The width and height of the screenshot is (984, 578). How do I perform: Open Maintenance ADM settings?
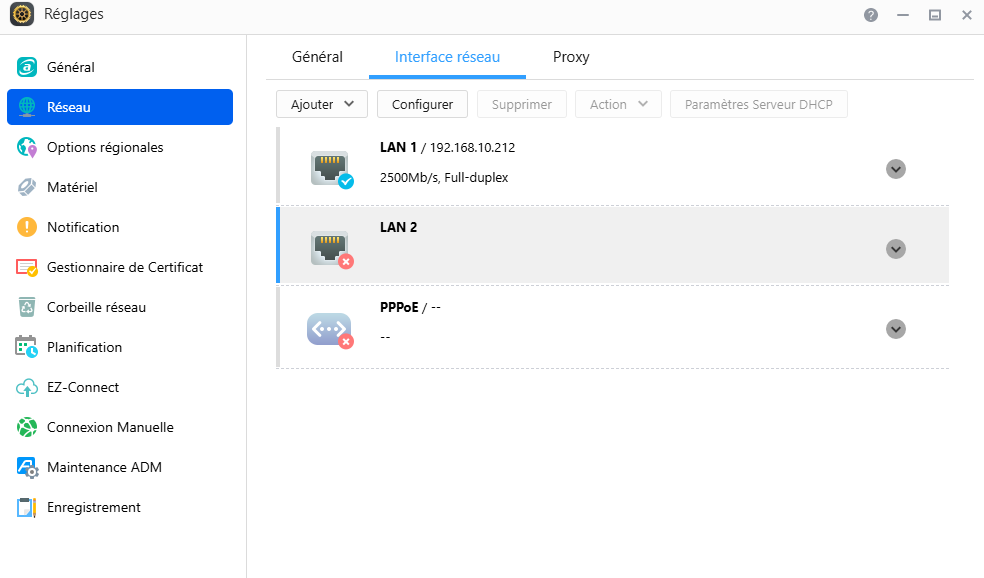[x=104, y=467]
